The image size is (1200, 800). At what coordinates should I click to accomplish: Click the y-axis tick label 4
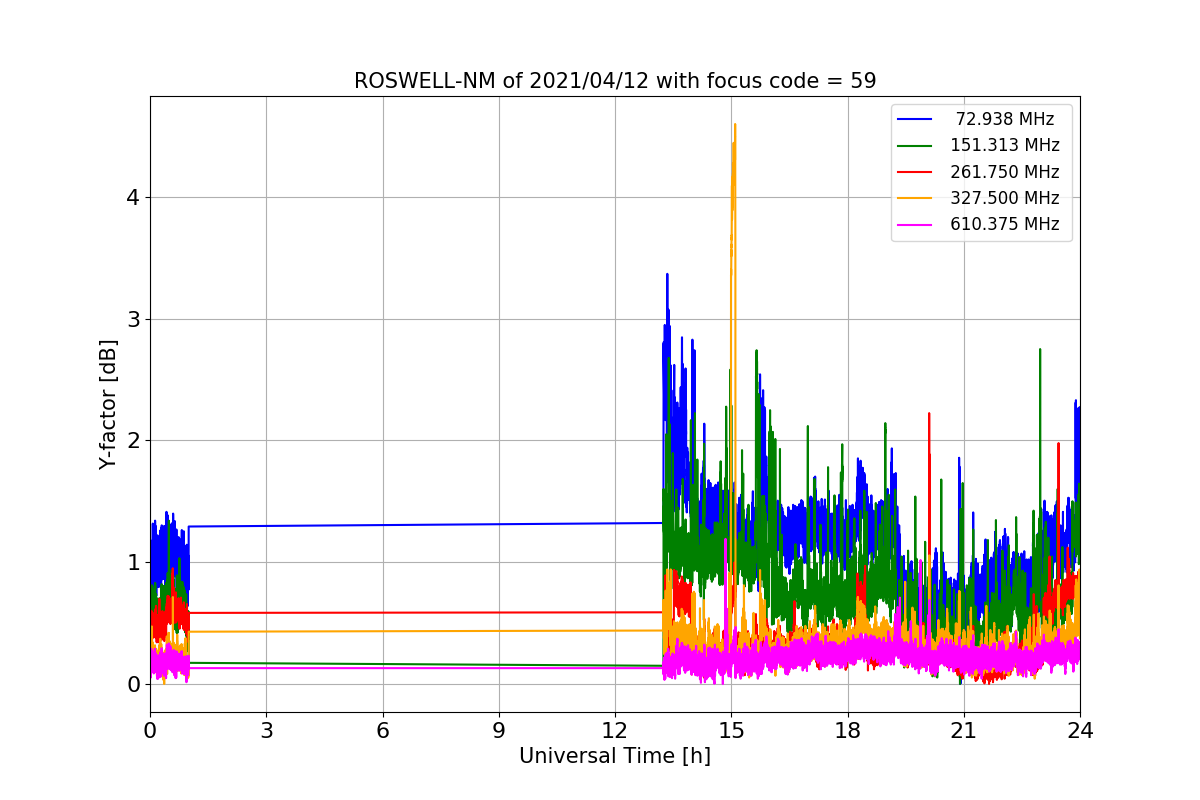(x=133, y=198)
